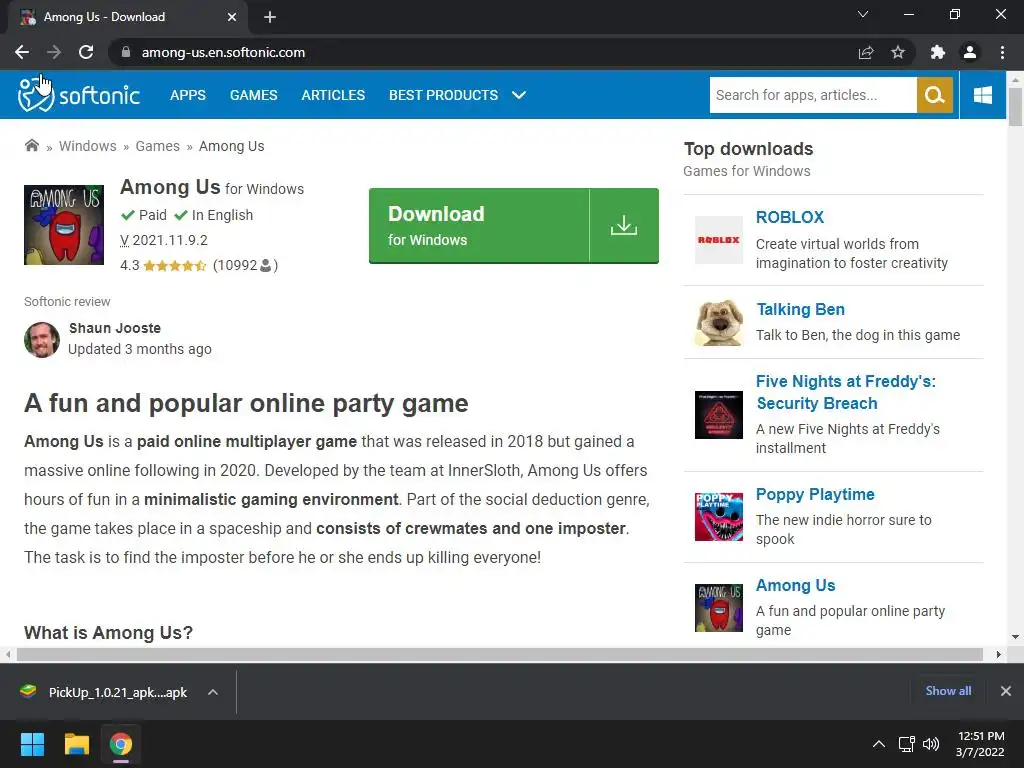Click the horizontal page scrollbar
Viewport: 1024px width, 768px height.
pyautogui.click(x=500, y=654)
